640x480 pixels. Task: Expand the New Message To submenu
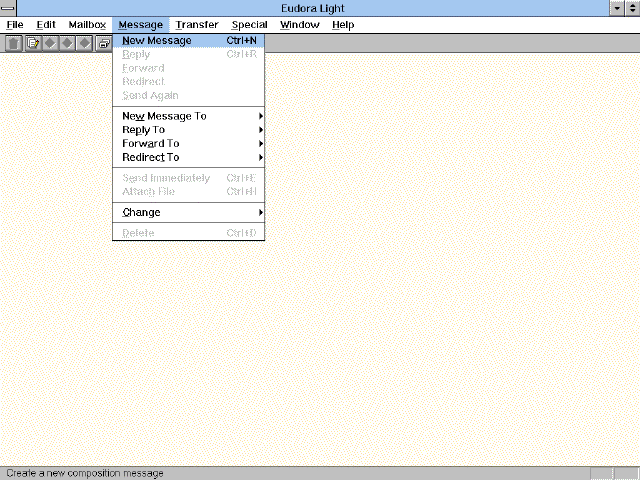pos(189,116)
